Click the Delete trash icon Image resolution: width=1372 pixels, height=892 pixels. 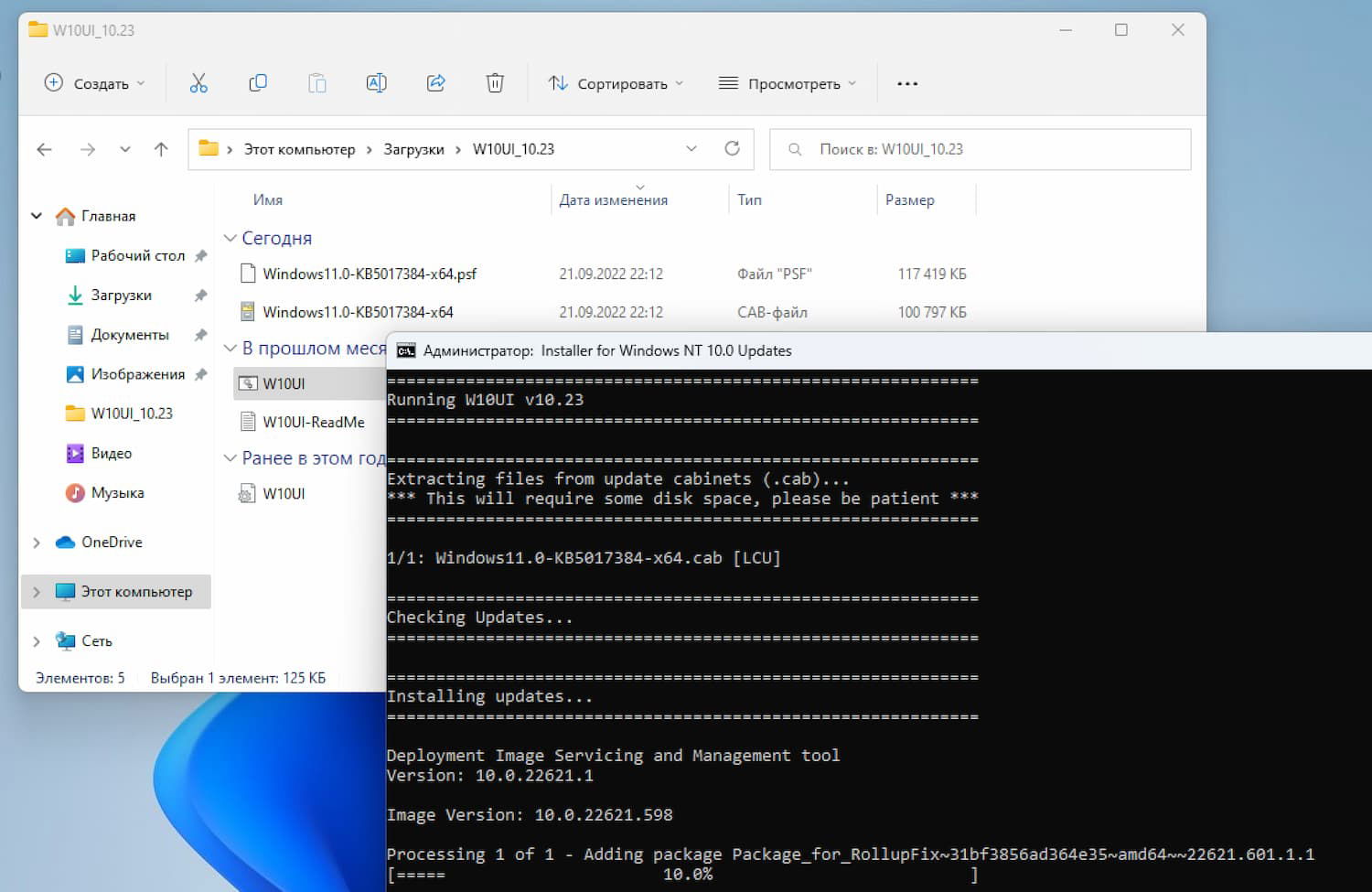pos(495,83)
